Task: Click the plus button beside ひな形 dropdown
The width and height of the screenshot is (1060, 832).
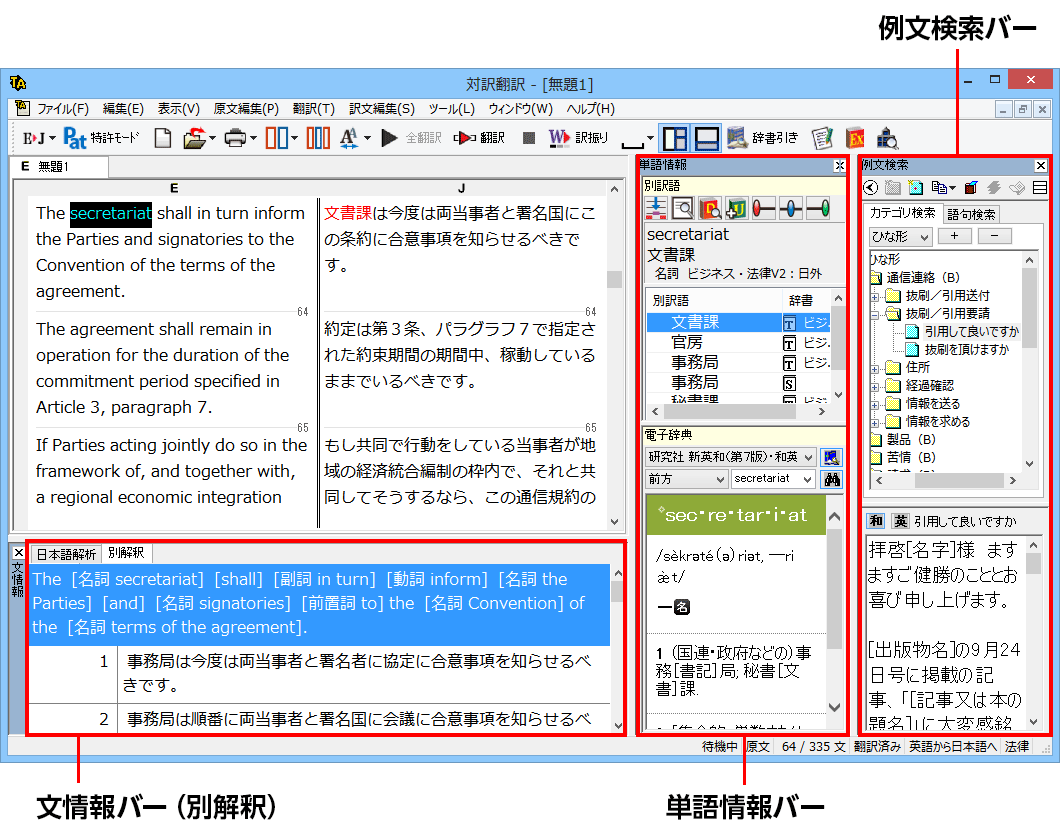Action: pos(954,237)
